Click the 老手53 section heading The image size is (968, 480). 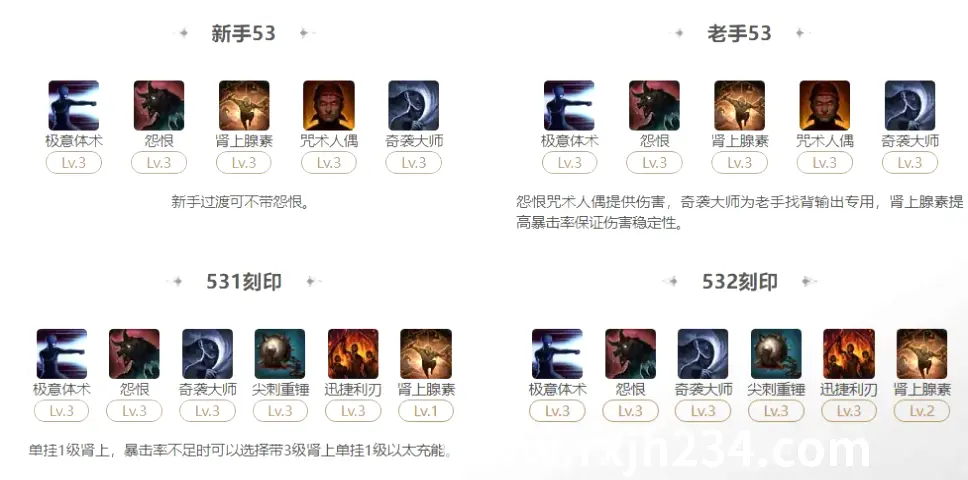click(x=739, y=33)
